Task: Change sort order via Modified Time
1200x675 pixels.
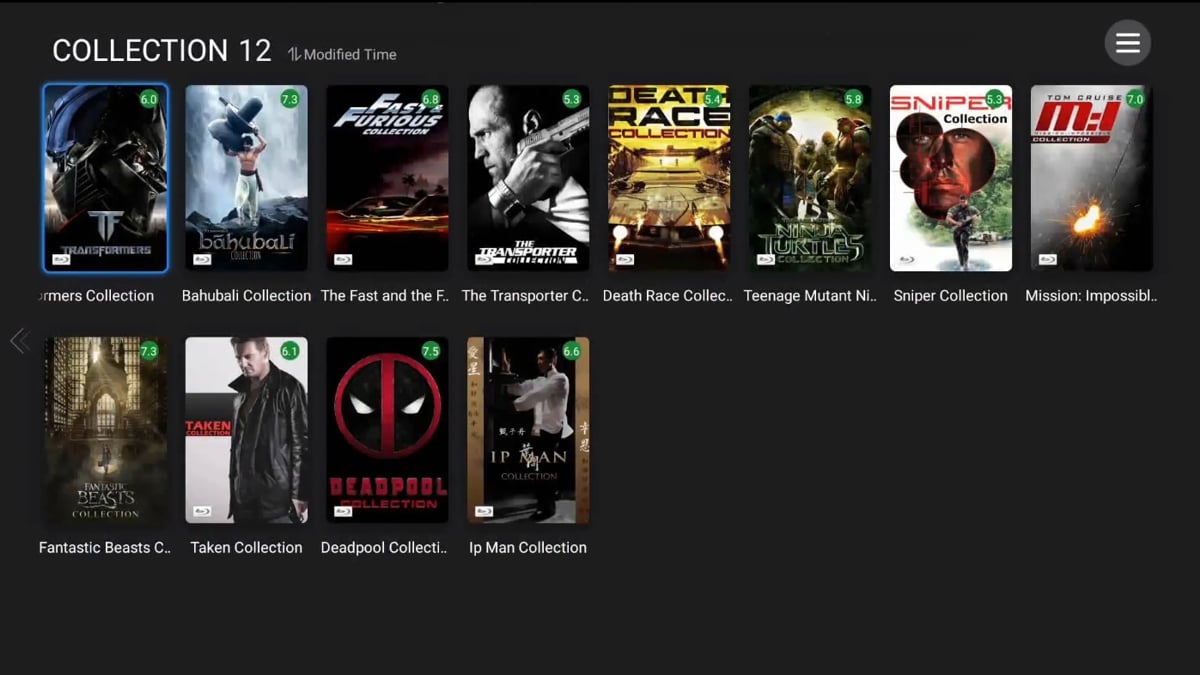Action: coord(342,54)
